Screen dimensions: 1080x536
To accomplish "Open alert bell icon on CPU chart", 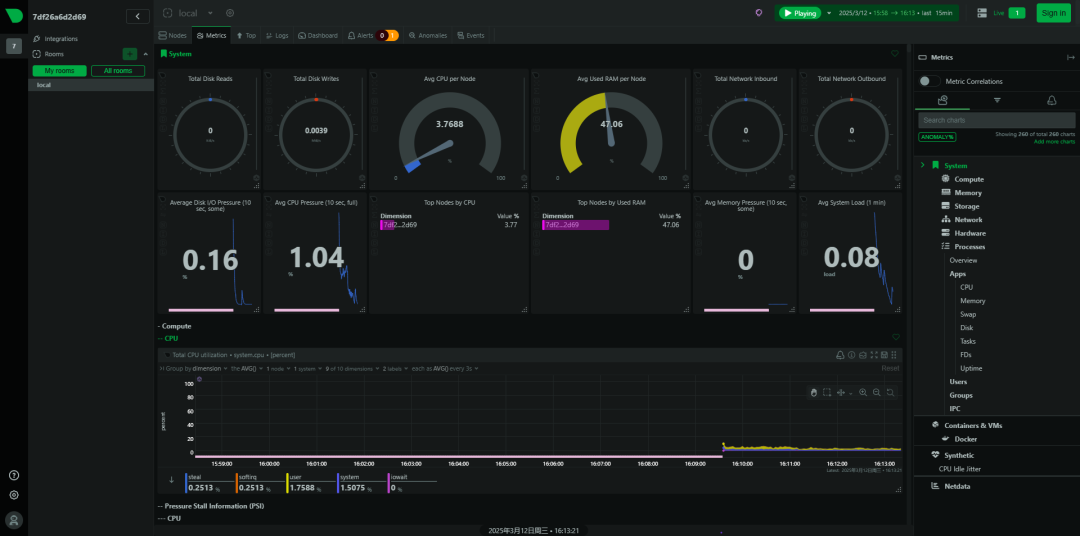I will click(x=840, y=355).
